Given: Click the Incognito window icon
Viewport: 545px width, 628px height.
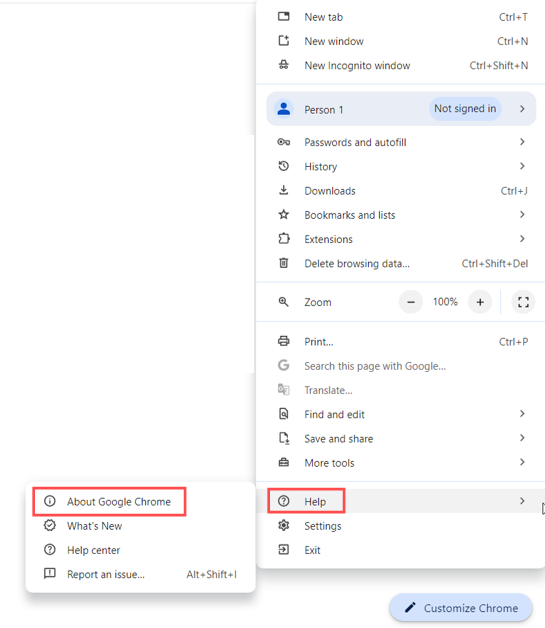Looking at the screenshot, I should 284,64.
